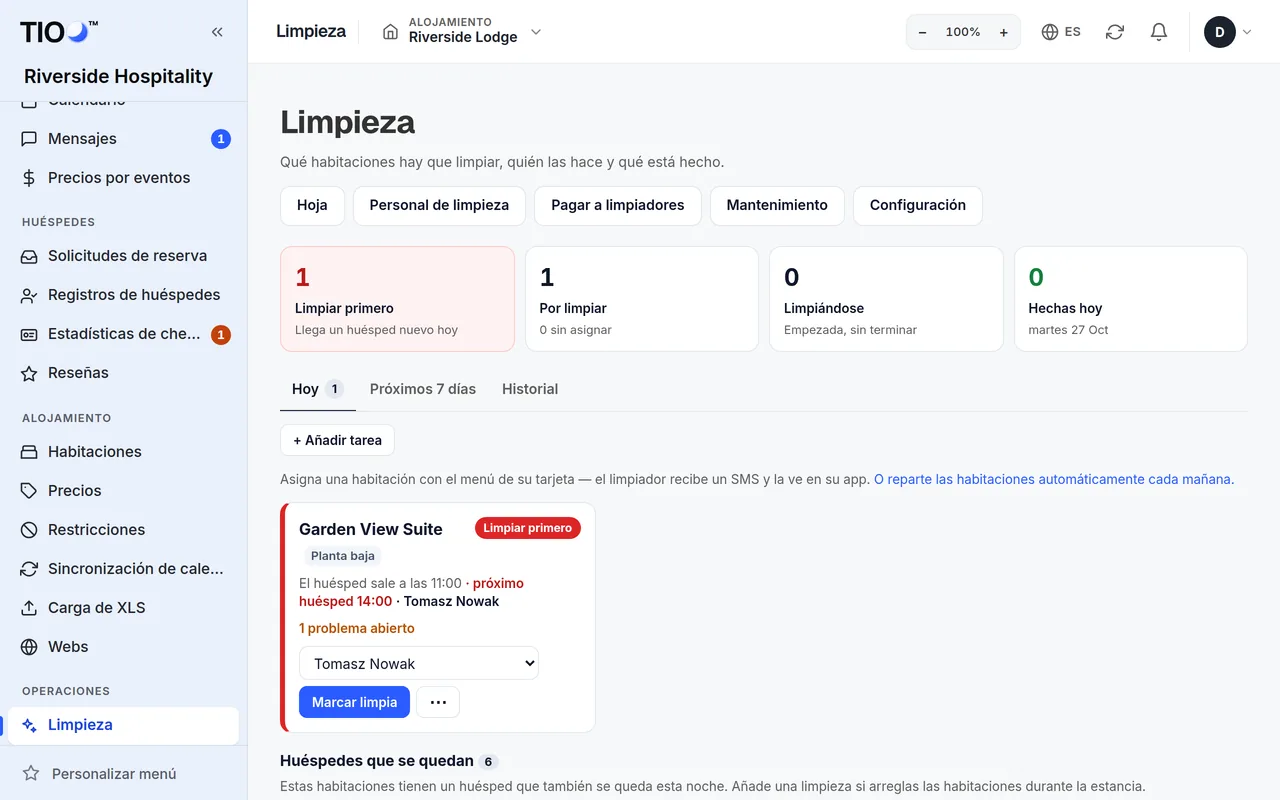Switch to the Hoy tab
This screenshot has width=1280, height=800.
[x=318, y=389]
